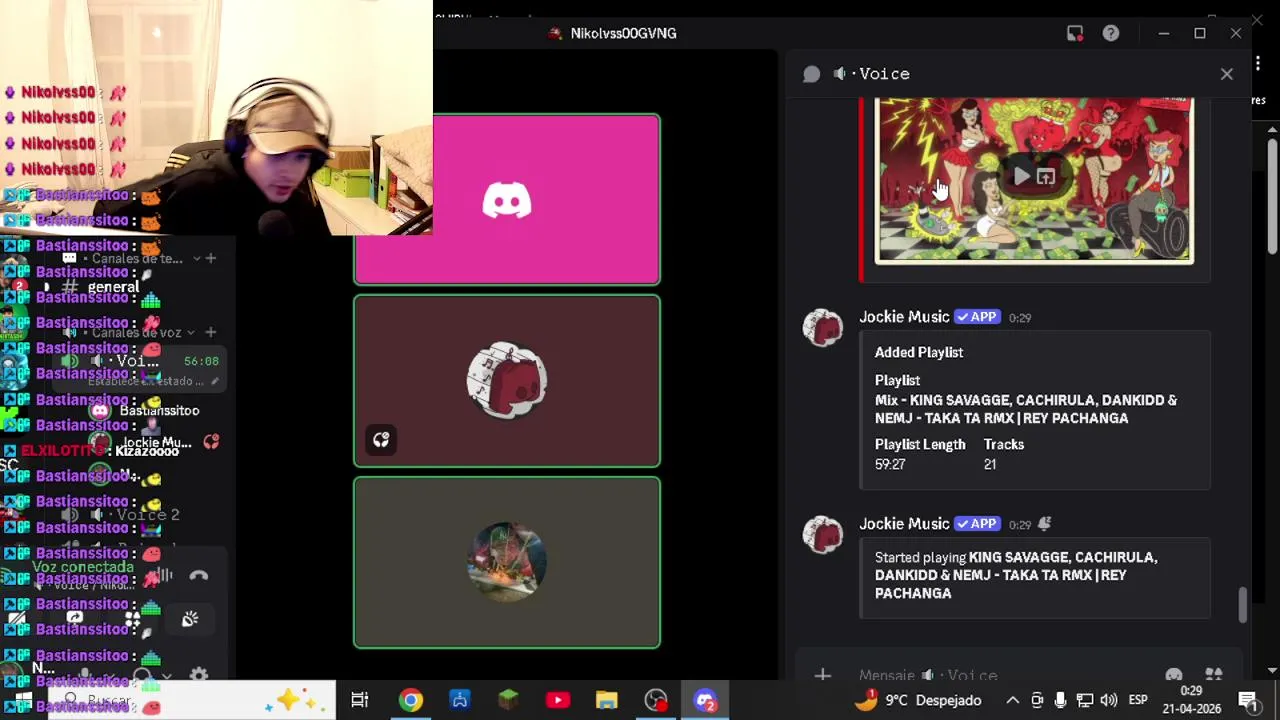Select the bottom participant tile with photo avatar

[507, 563]
